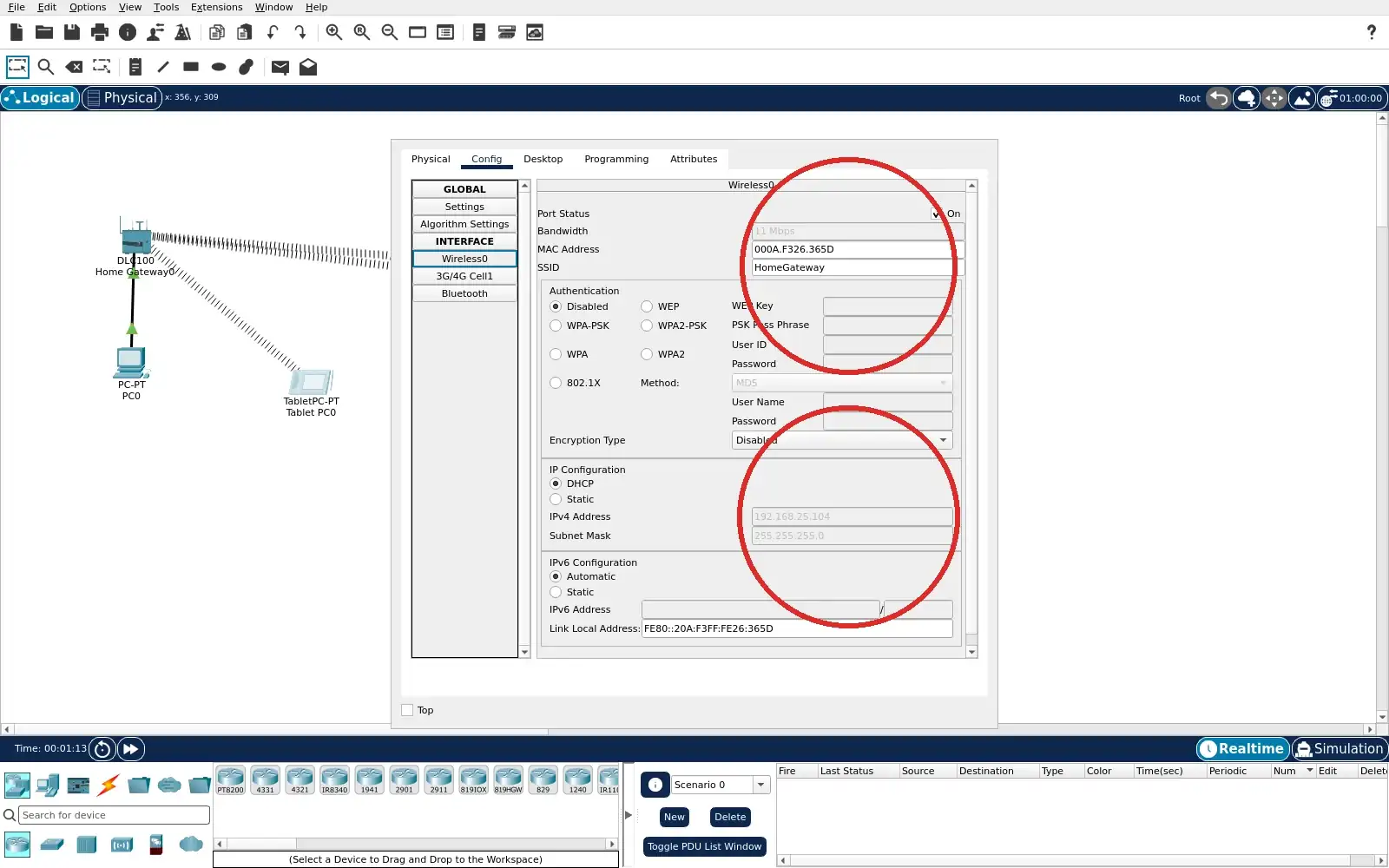The height and width of the screenshot is (868, 1389).
Task: Click the Fast Forward Time button
Action: tap(130, 749)
